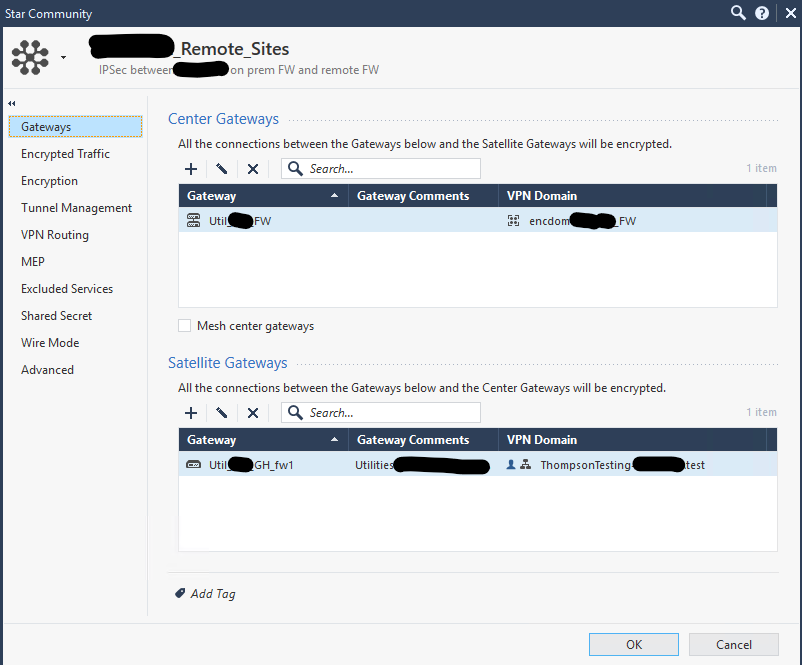The height and width of the screenshot is (665, 802).
Task: Open the dropdown arrow beside the community icon
Action: tap(63, 57)
